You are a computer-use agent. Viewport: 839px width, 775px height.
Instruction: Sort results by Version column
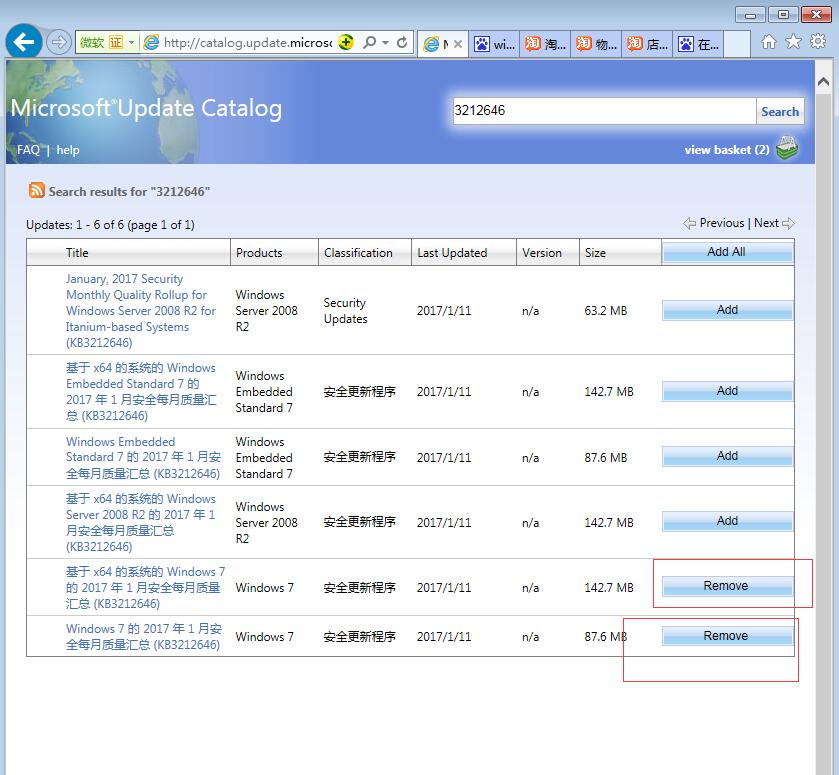click(542, 253)
